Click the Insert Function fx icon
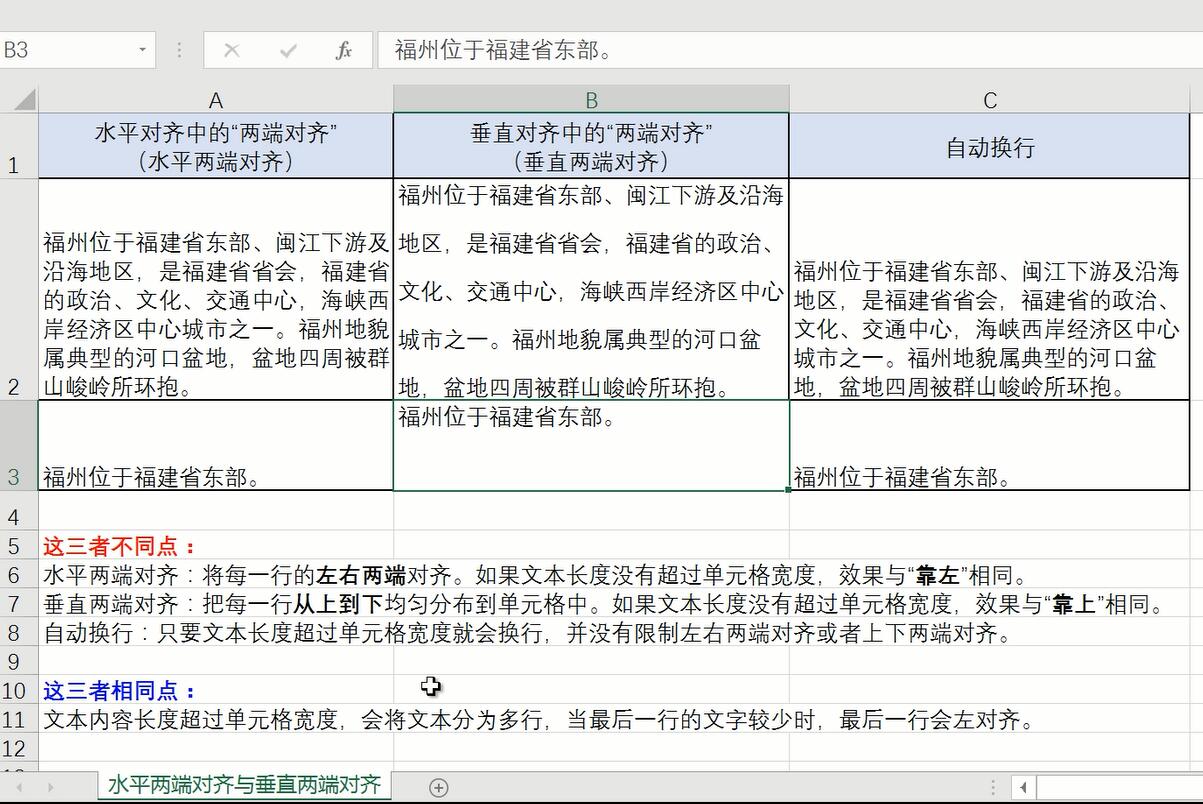 pyautogui.click(x=344, y=50)
